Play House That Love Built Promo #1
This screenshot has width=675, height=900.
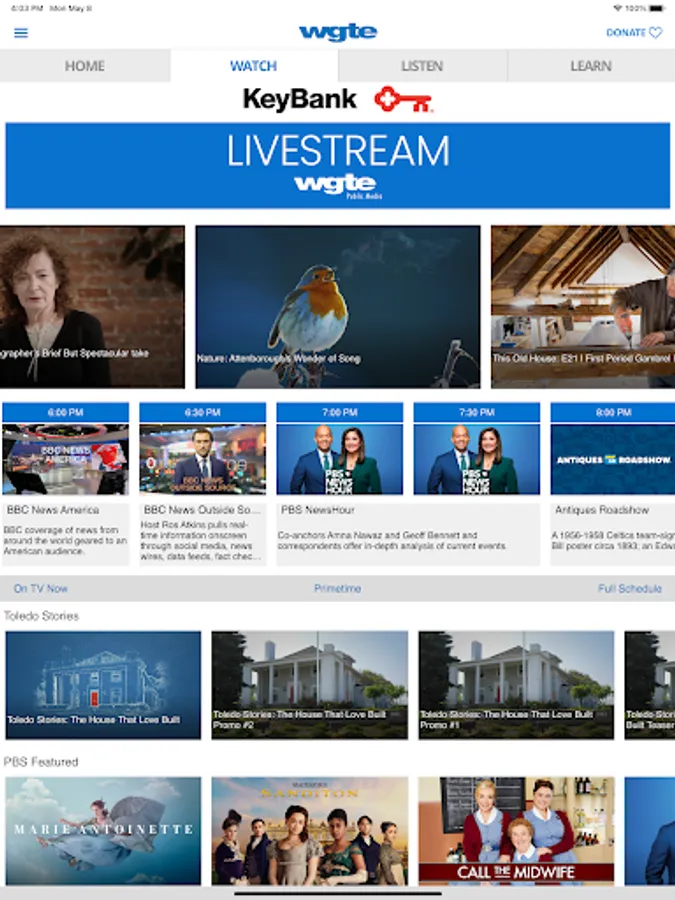(x=516, y=685)
